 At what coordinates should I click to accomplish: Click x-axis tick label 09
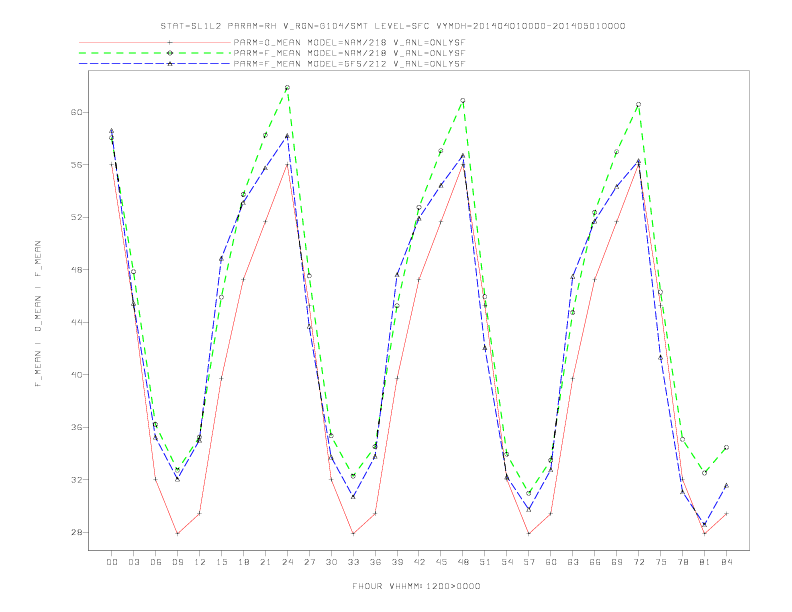click(177, 562)
